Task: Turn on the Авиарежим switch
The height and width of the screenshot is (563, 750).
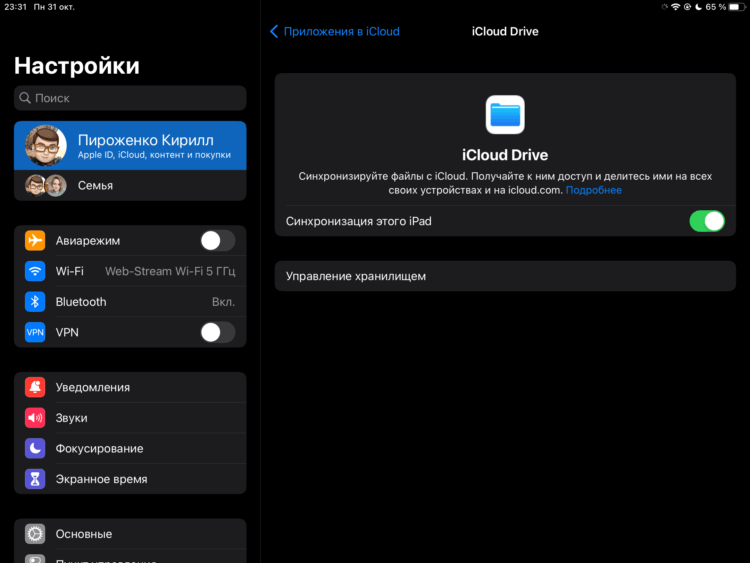Action: coord(218,241)
